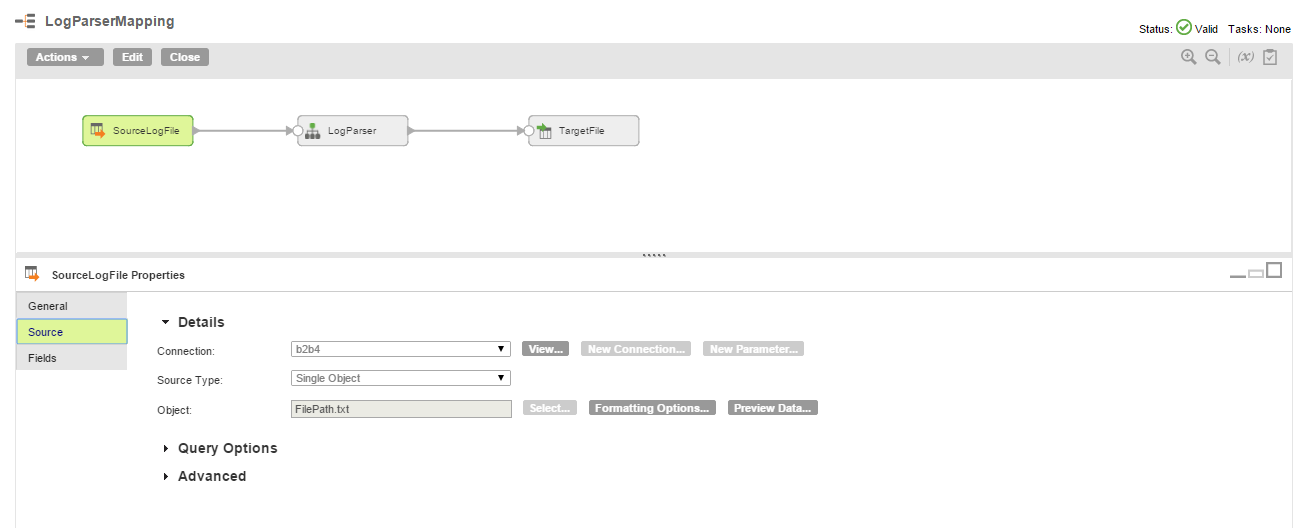The image size is (1299, 528).
Task: Click the Tasks: None status text
Action: pyautogui.click(x=1259, y=29)
